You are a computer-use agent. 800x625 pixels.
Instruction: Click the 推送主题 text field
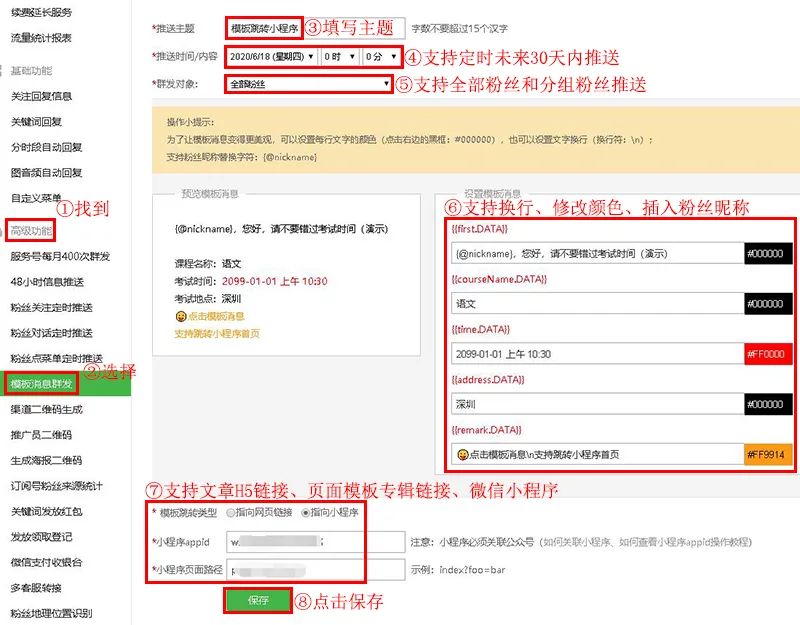point(315,28)
